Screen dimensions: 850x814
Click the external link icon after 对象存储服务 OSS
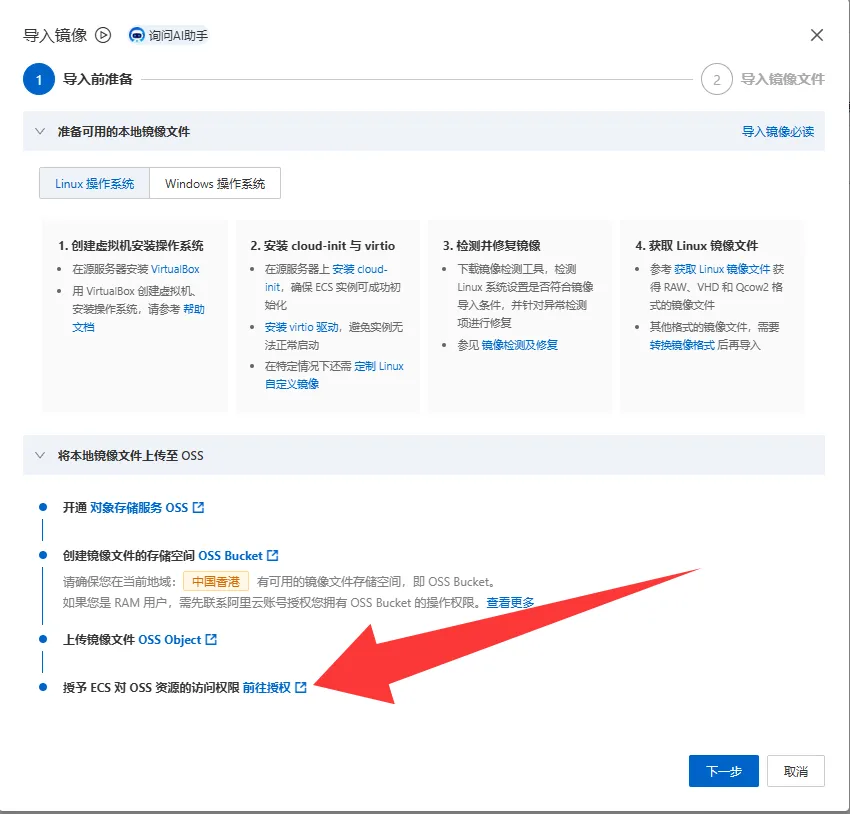click(x=198, y=508)
